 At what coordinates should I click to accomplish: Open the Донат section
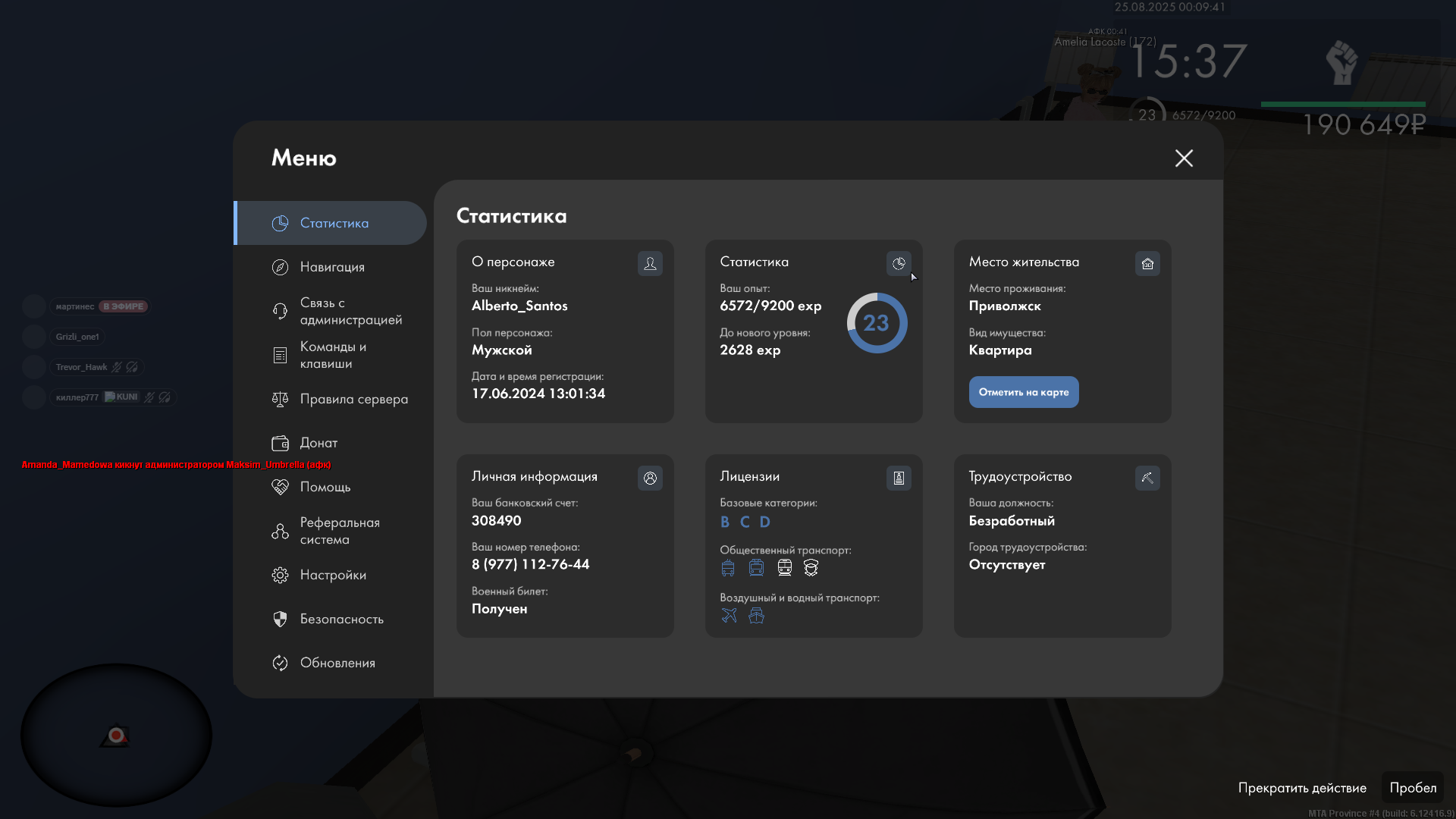[318, 443]
